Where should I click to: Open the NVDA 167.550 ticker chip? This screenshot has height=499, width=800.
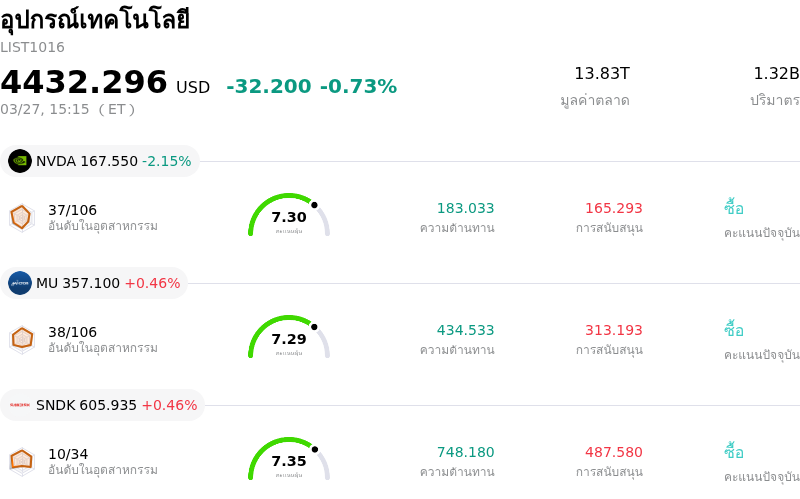(x=100, y=161)
